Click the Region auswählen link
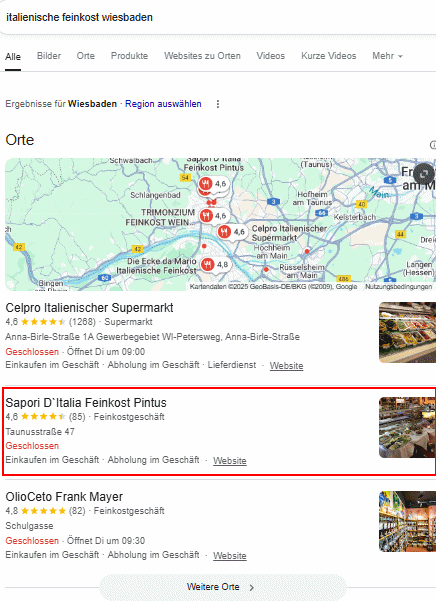This screenshot has height=601, width=436. pos(163,104)
